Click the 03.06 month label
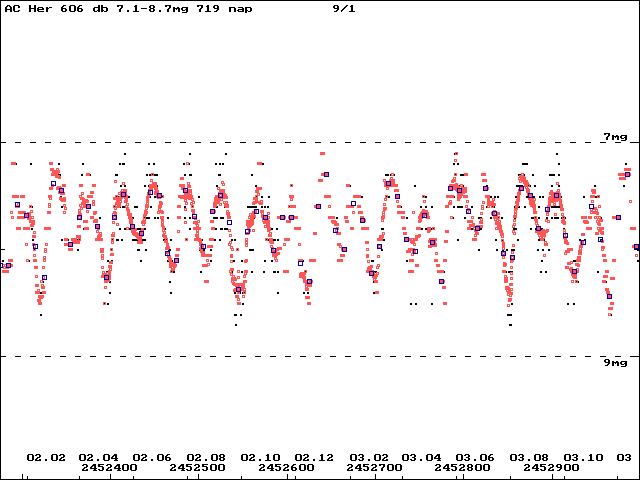The image size is (640, 480). coord(475,458)
